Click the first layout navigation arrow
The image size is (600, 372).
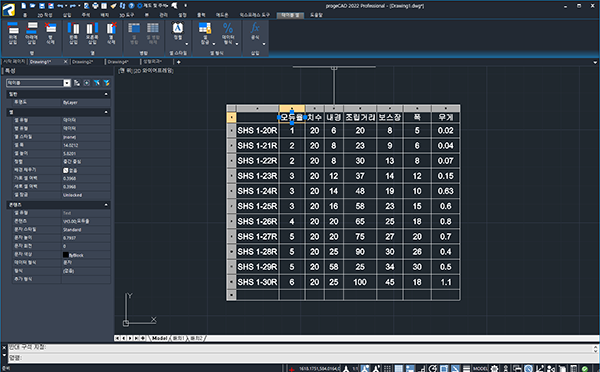(117, 338)
